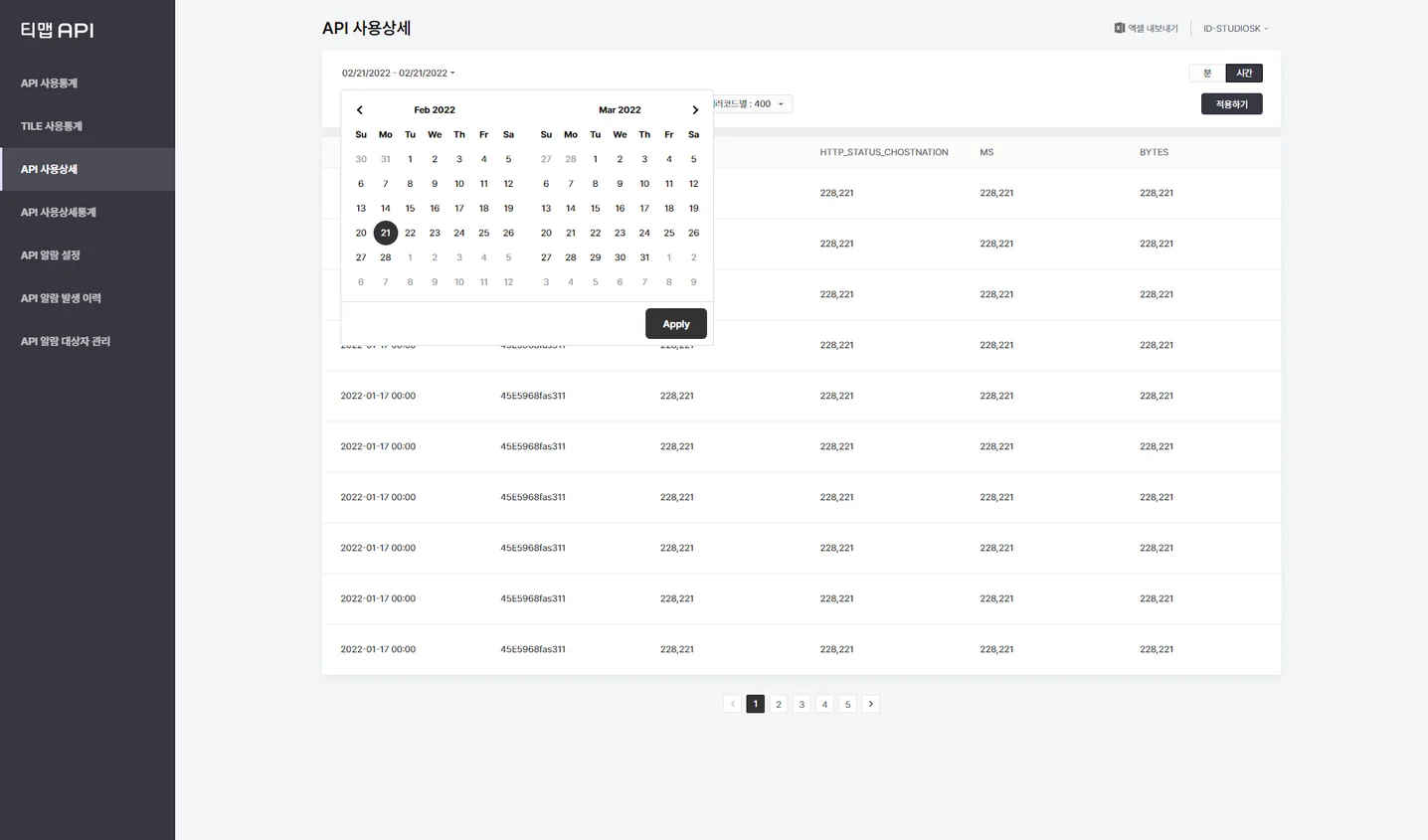Switch to 시간 (hour) view
This screenshot has width=1428, height=840.
1243,73
